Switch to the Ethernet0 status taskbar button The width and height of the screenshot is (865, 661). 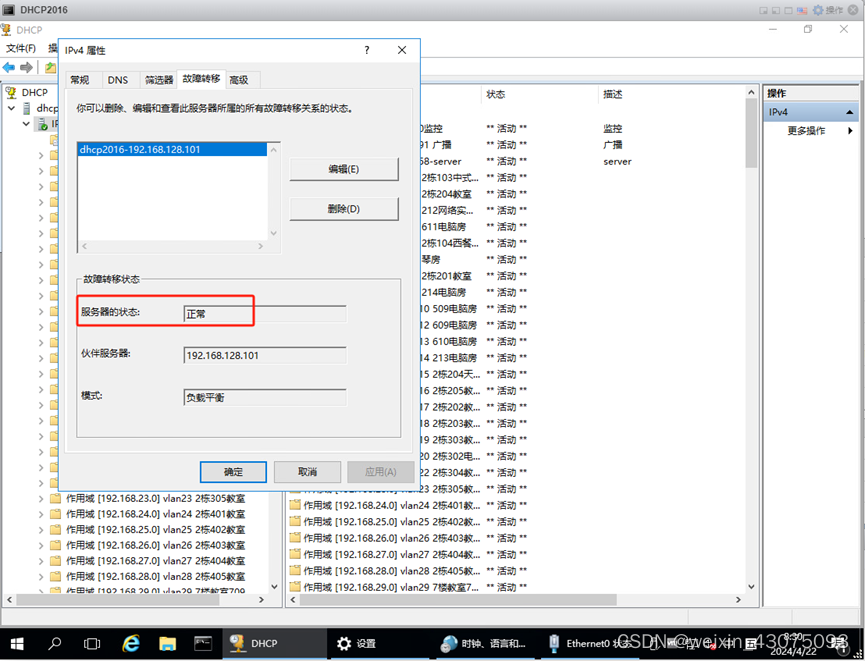(x=589, y=643)
